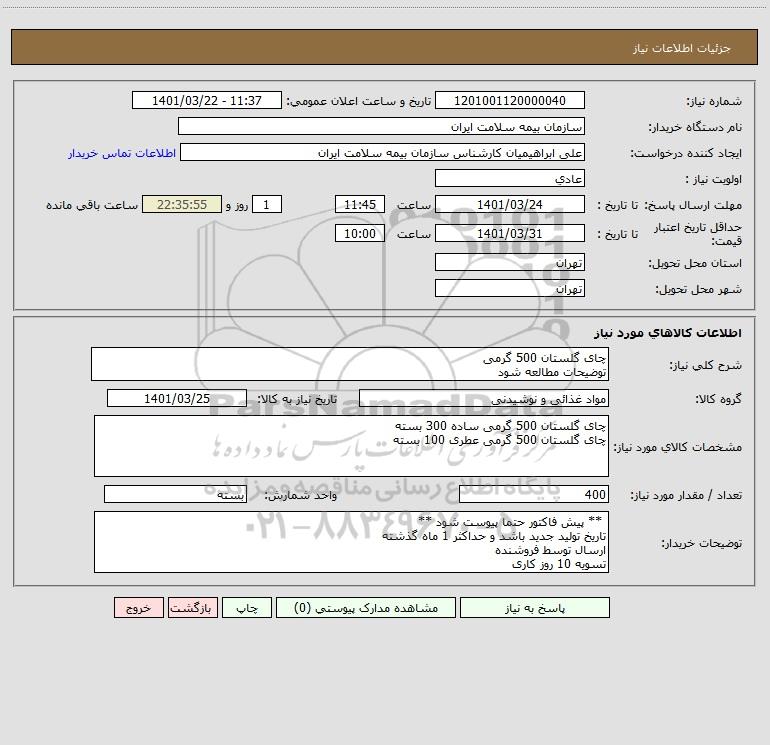Image resolution: width=770 pixels, height=745 pixels.
Task: Click the شماره نیاز label
Action: [714, 101]
